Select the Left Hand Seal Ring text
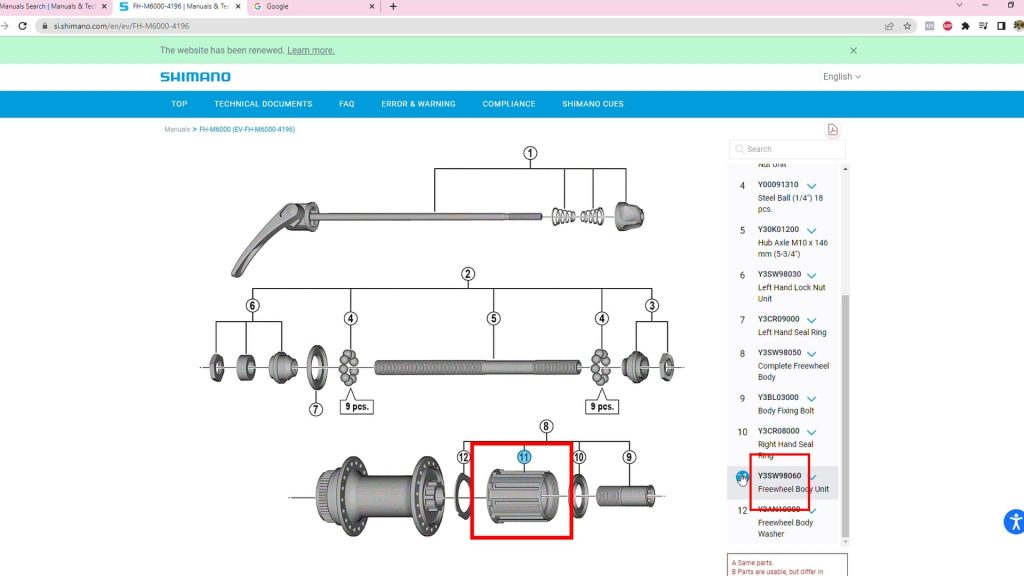The width and height of the screenshot is (1024, 576). click(792, 332)
